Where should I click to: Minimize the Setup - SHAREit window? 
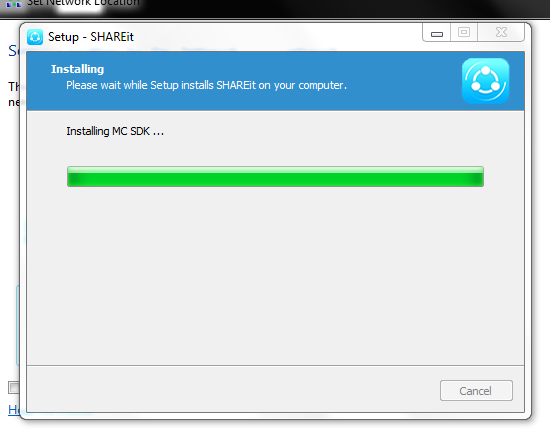point(437,33)
